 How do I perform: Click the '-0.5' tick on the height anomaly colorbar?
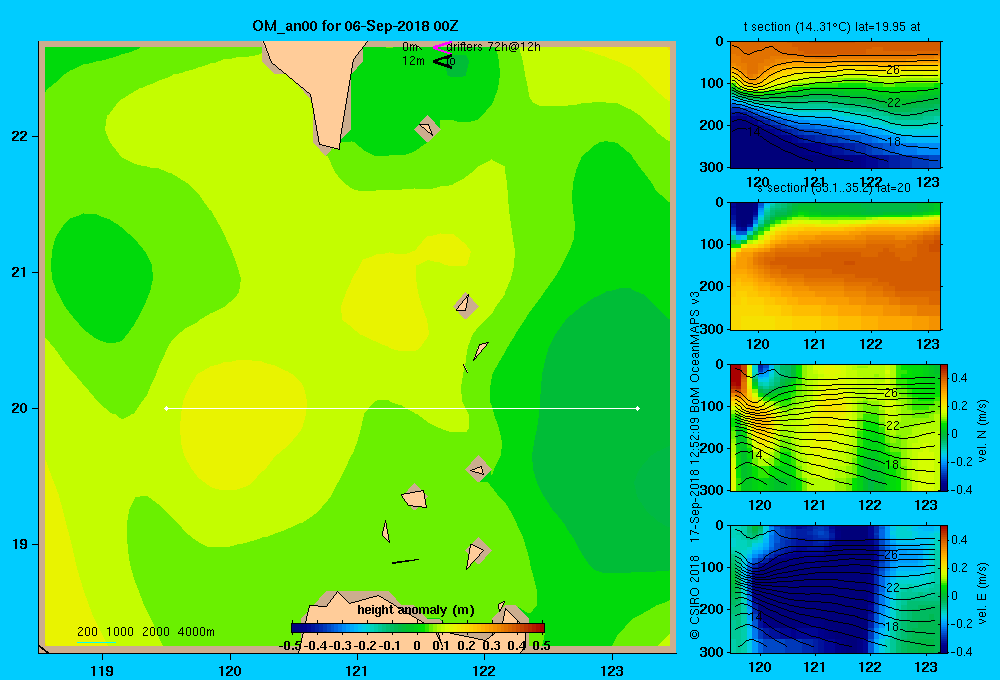coord(290,646)
